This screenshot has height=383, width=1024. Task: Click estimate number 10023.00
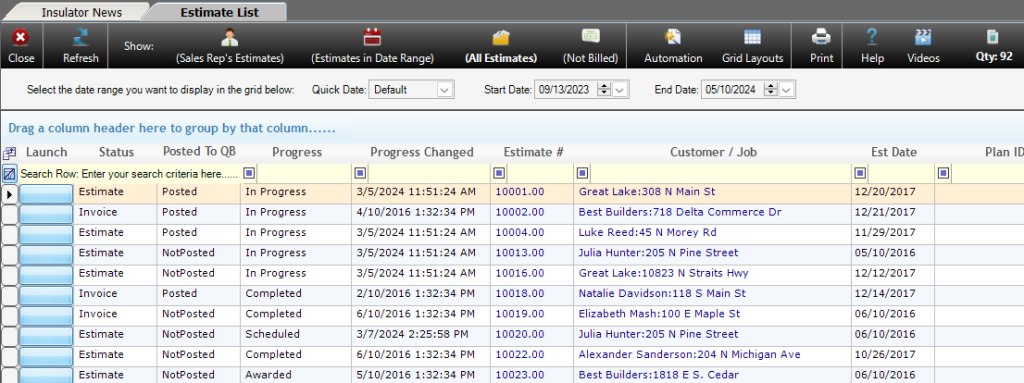(x=520, y=375)
